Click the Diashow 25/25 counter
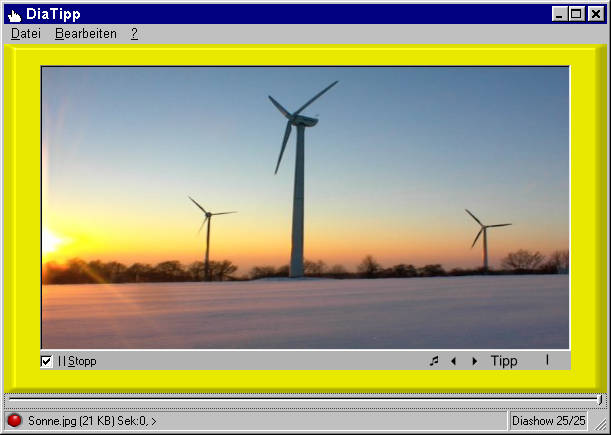This screenshot has width=611, height=435. click(548, 421)
